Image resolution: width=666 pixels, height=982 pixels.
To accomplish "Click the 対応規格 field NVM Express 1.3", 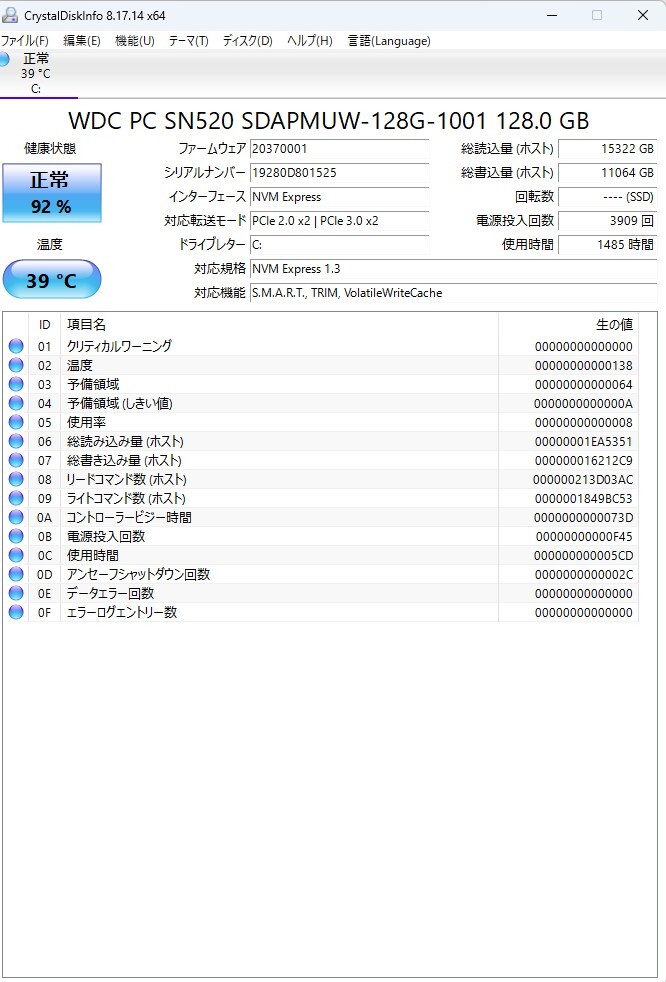I will tap(453, 269).
